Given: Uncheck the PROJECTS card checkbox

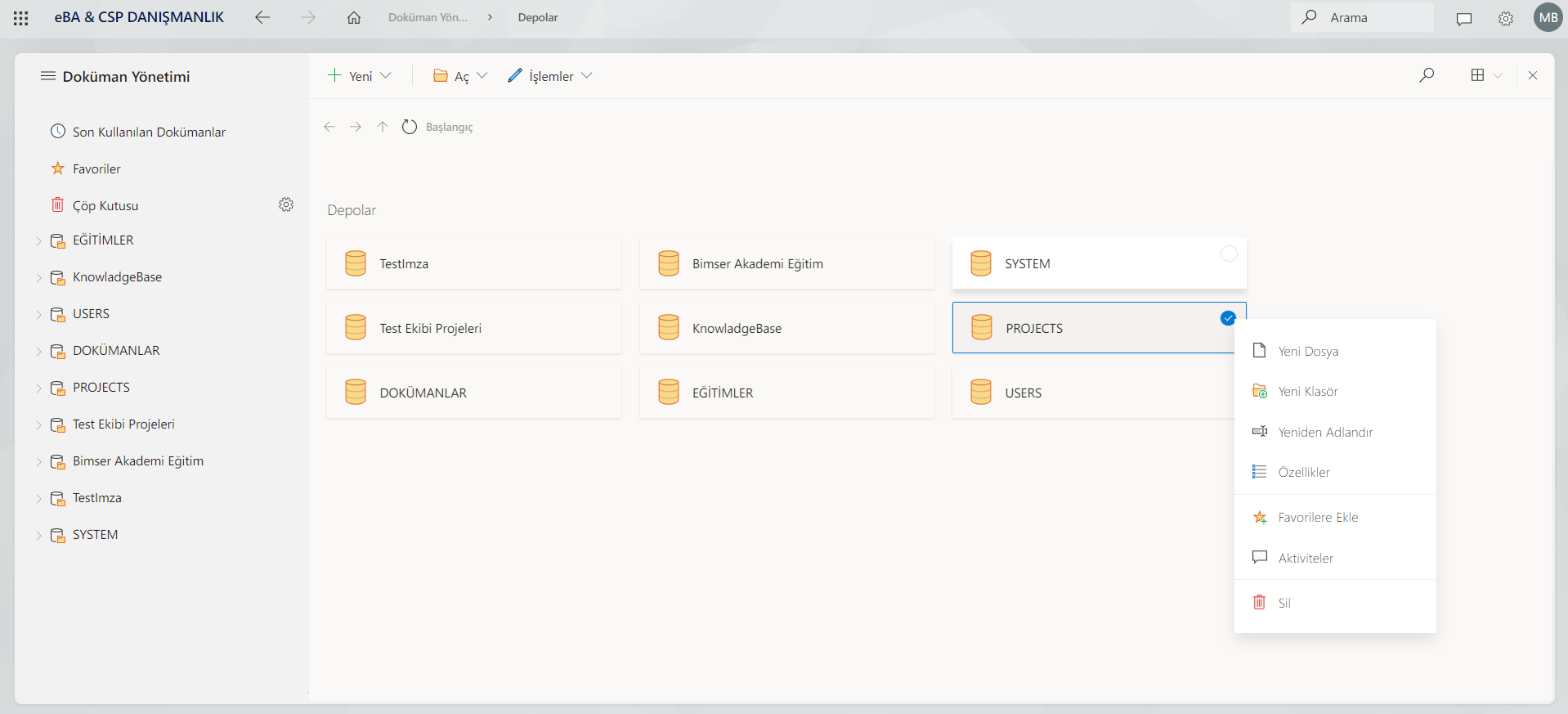Looking at the screenshot, I should pos(1228,318).
